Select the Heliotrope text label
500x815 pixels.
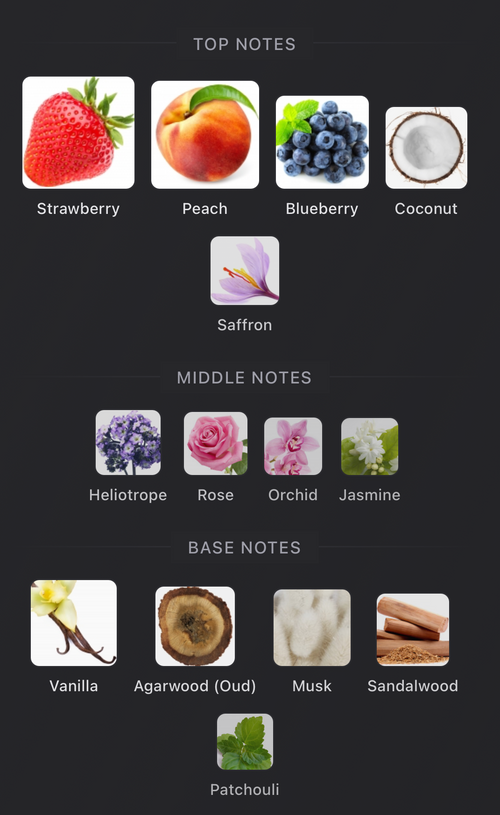pyautogui.click(x=128, y=495)
